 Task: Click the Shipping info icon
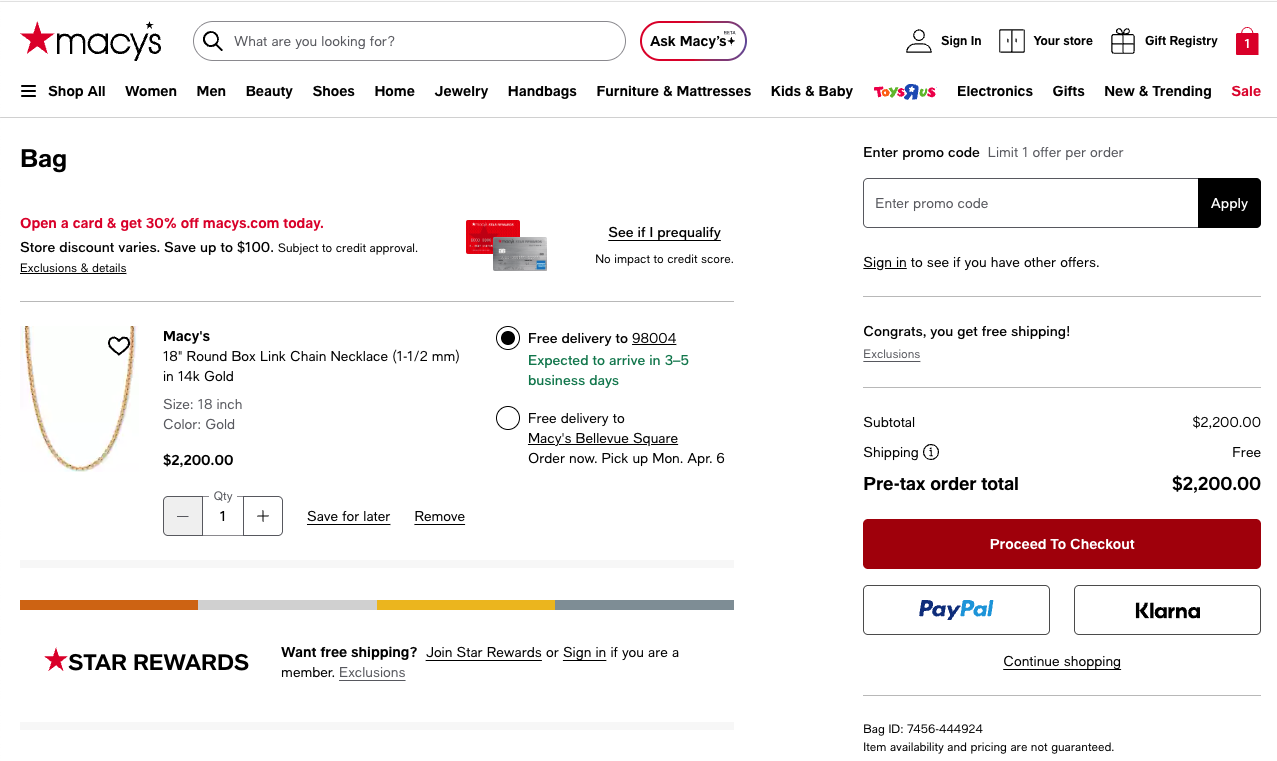click(931, 452)
